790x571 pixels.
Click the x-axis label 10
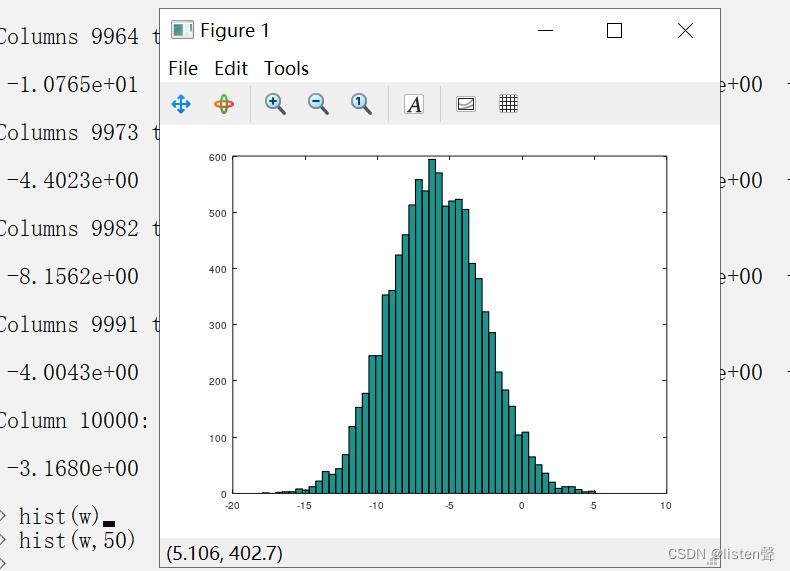[666, 505]
